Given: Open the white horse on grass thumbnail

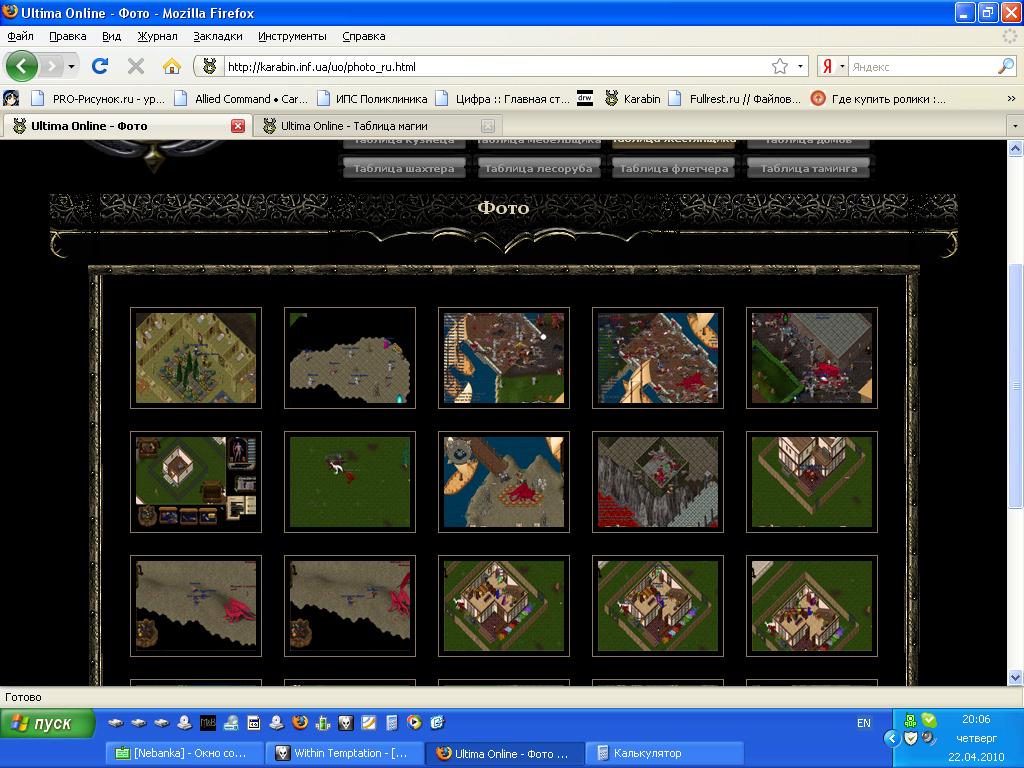Looking at the screenshot, I should 350,482.
